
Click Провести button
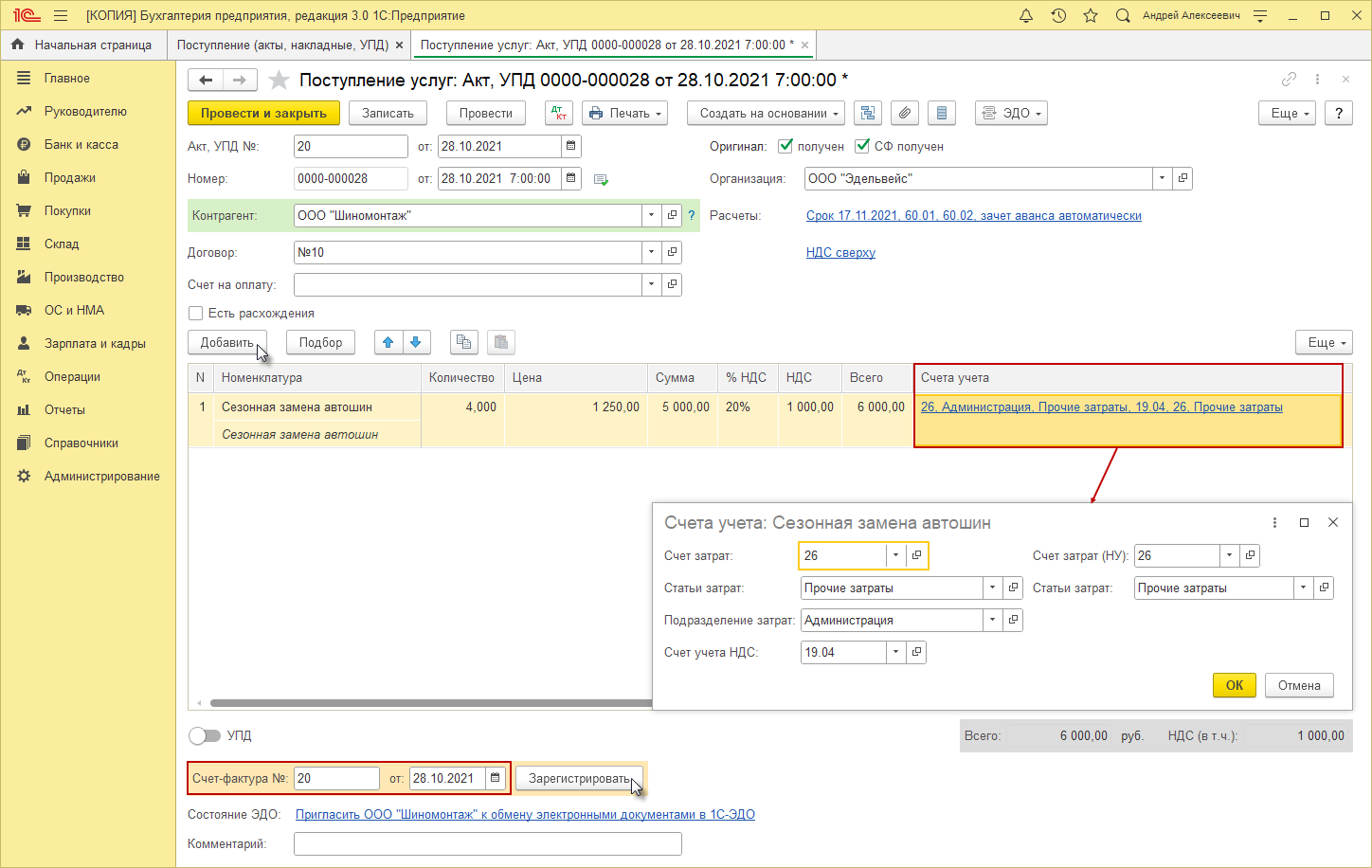point(486,113)
